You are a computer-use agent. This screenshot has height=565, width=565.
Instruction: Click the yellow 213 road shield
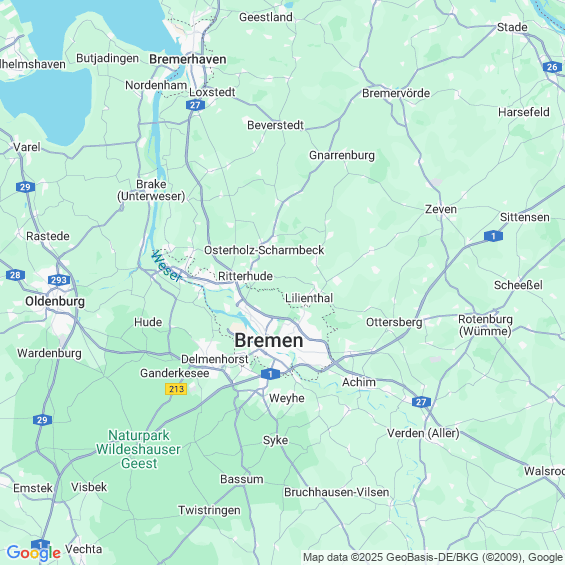pyautogui.click(x=176, y=389)
